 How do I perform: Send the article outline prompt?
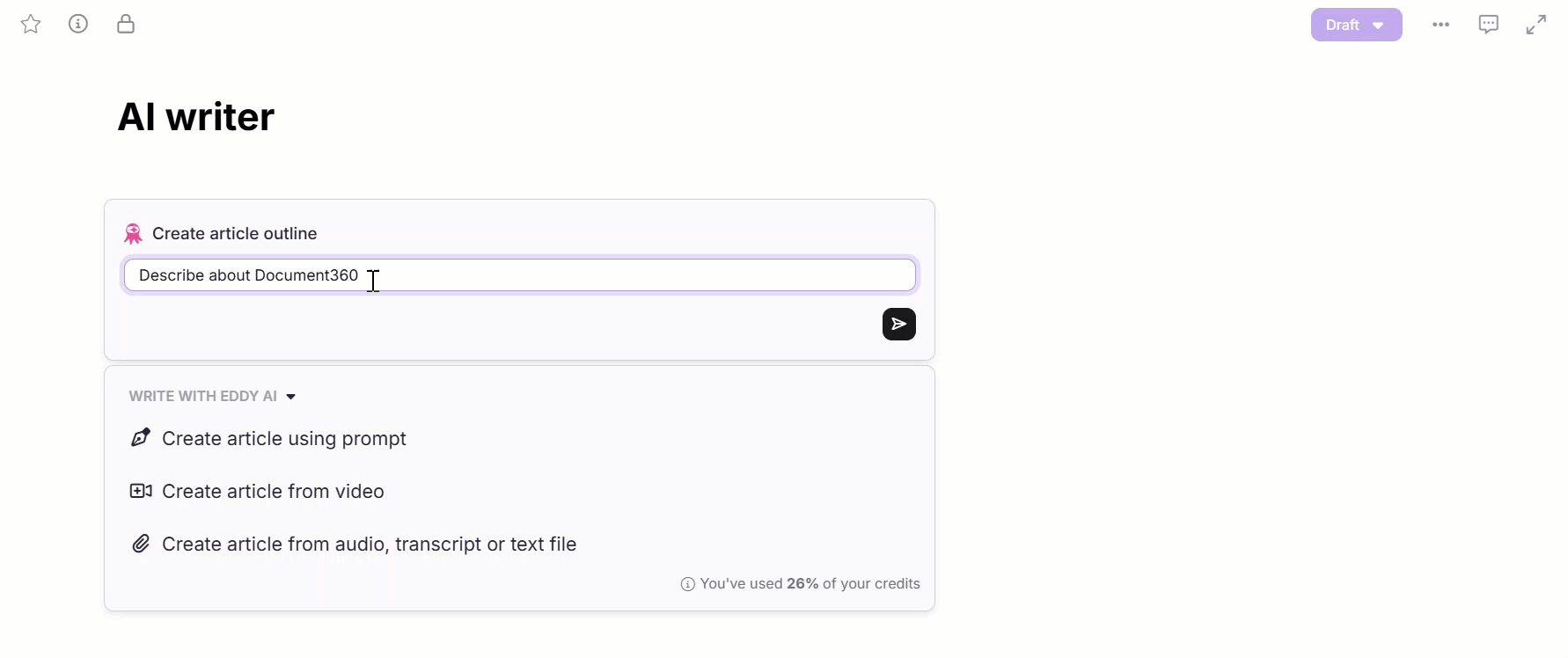point(898,324)
